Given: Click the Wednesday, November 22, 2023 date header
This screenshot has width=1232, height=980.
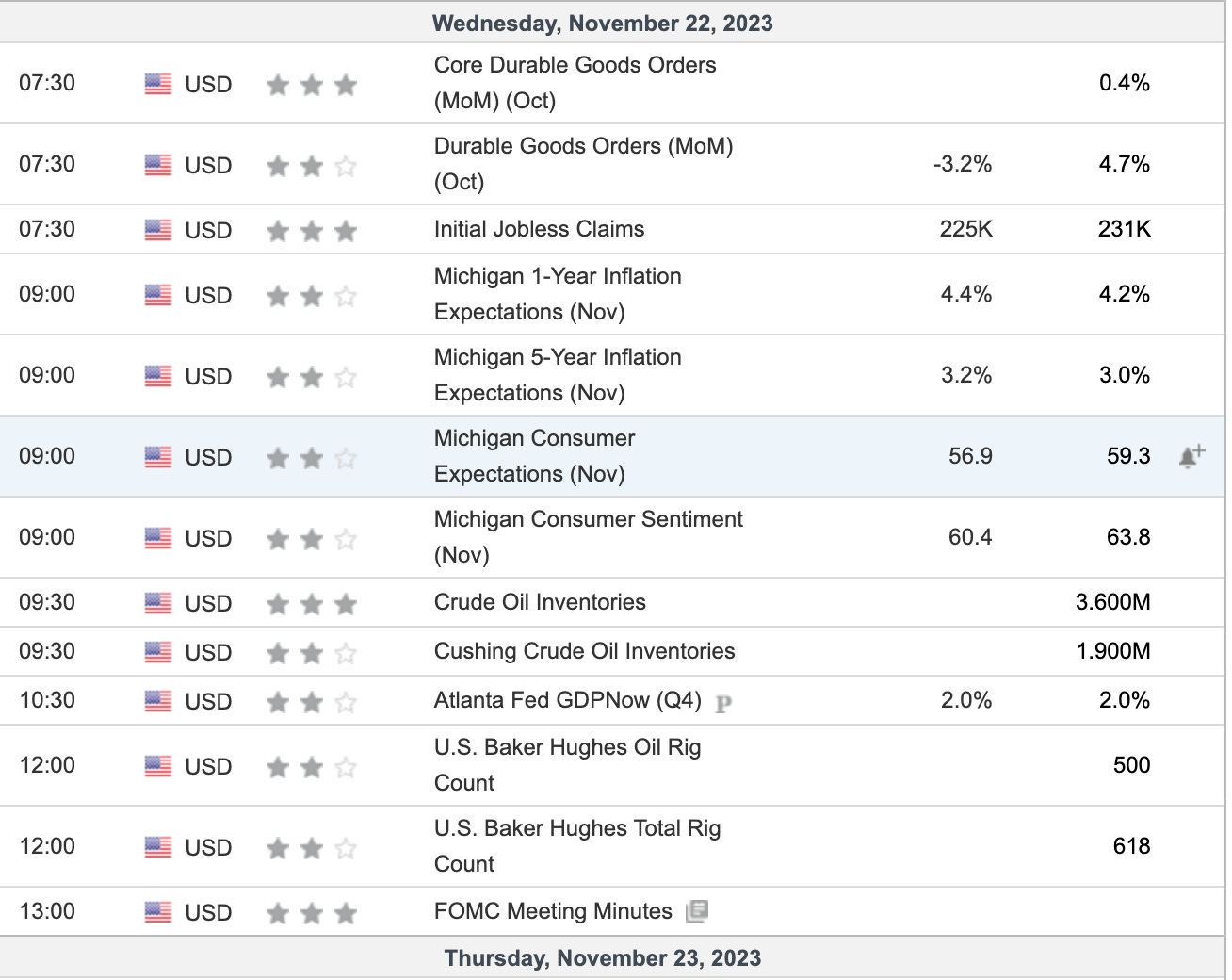Looking at the screenshot, I should coord(603,24).
